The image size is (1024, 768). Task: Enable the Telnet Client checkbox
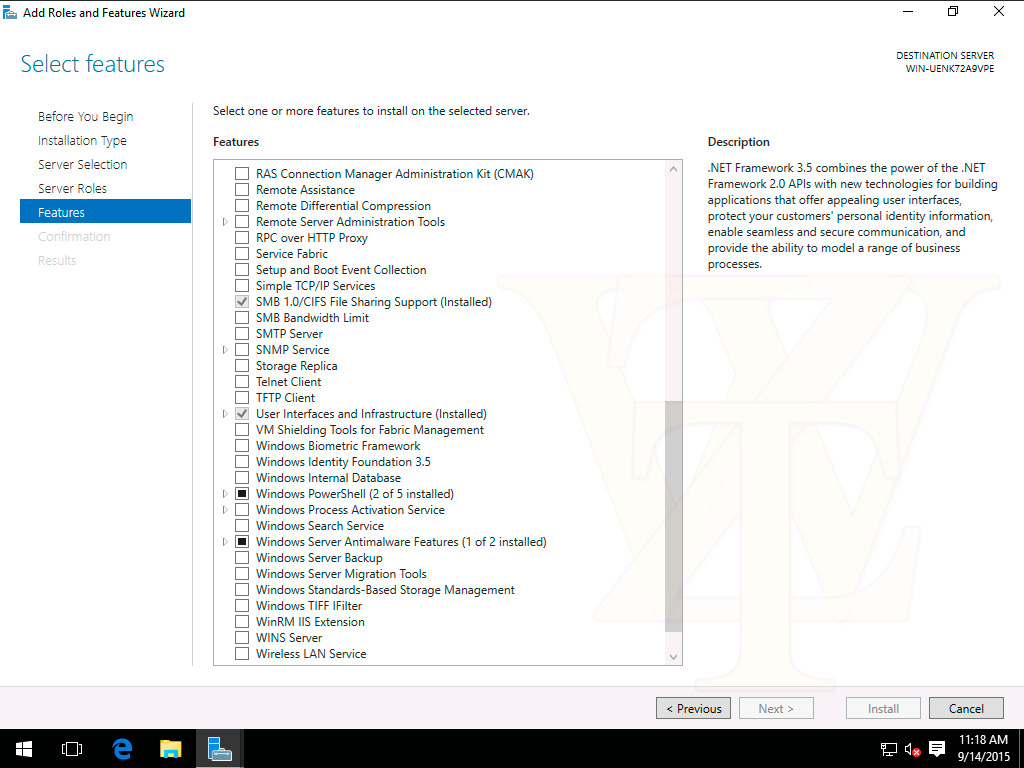242,382
